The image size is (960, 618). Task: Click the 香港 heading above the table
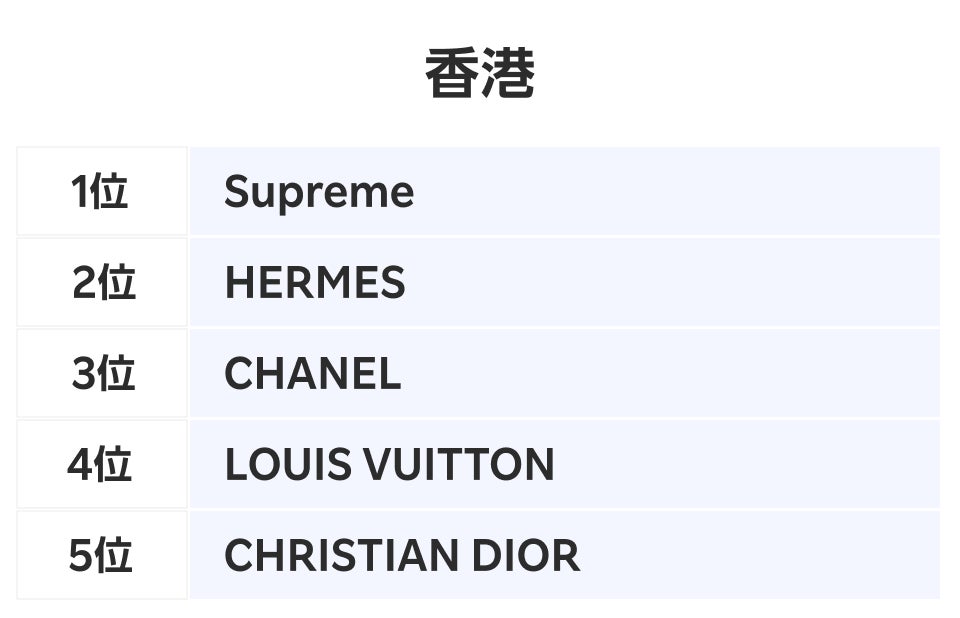[480, 74]
